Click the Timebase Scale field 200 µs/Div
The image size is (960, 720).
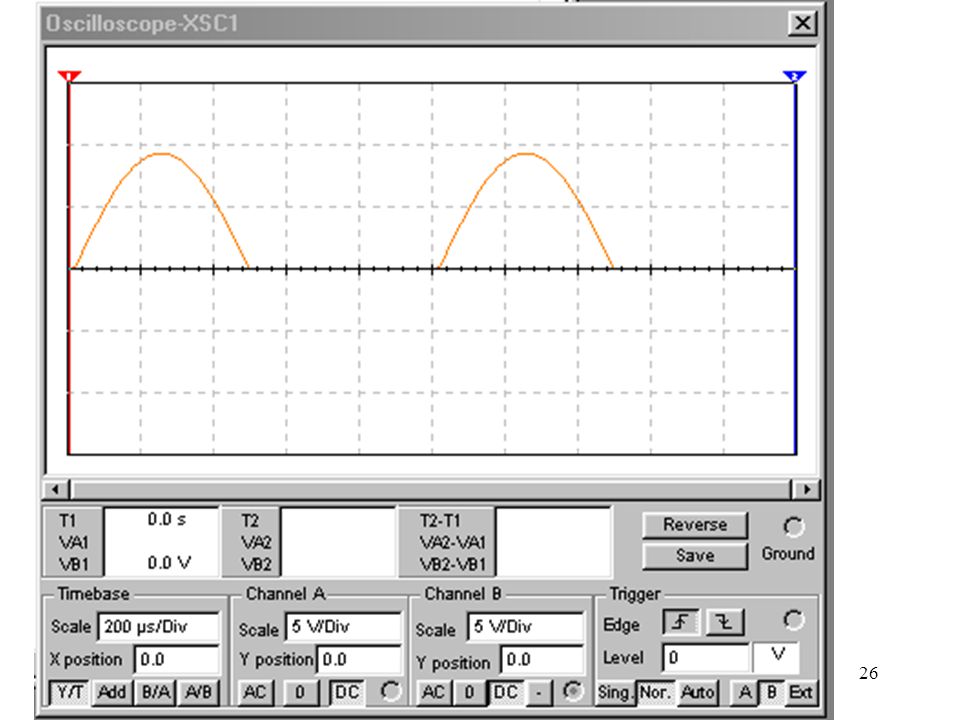159,626
